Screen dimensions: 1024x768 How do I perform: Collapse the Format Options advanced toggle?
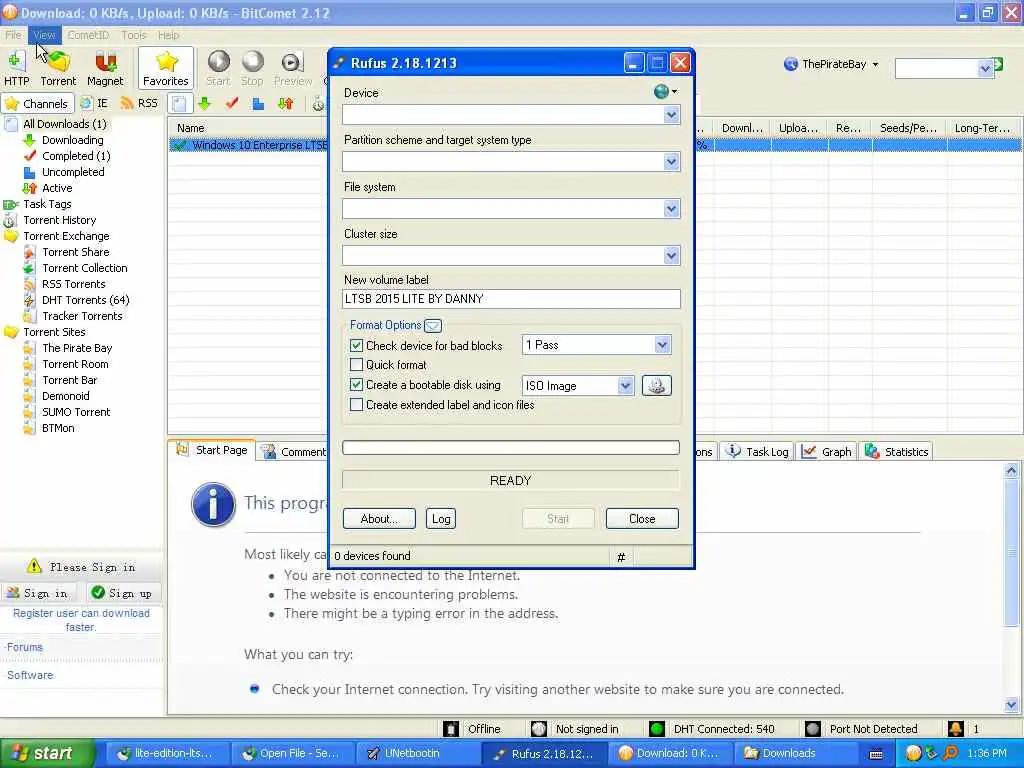(433, 325)
